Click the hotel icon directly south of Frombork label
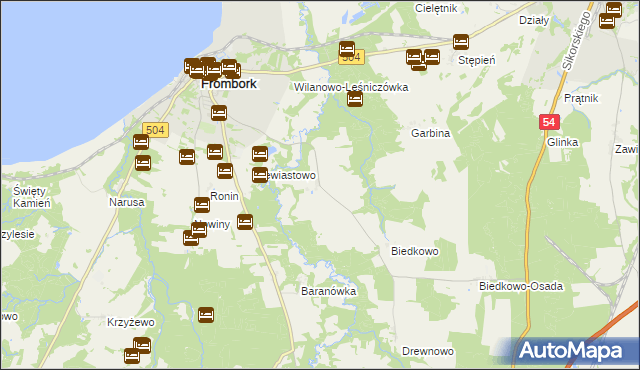The image size is (640, 370). click(219, 113)
